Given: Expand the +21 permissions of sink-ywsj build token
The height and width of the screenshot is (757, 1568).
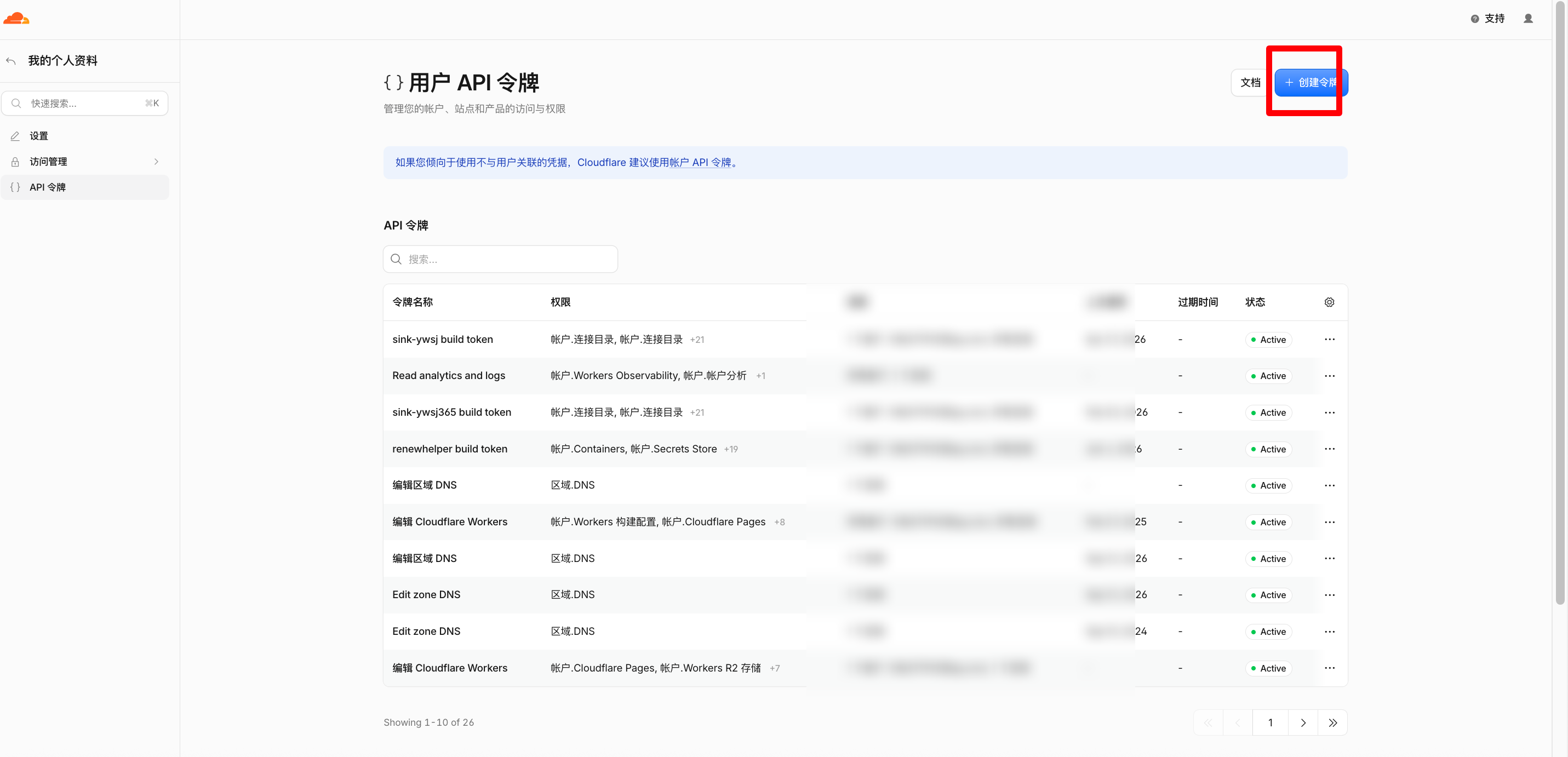Looking at the screenshot, I should click(697, 340).
